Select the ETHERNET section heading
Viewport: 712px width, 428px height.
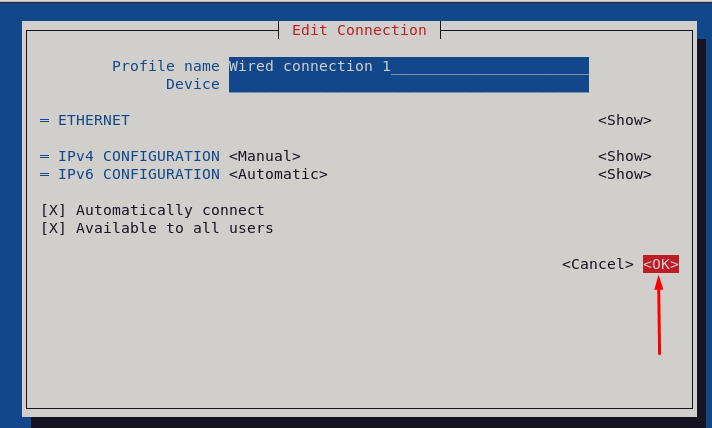coord(94,120)
